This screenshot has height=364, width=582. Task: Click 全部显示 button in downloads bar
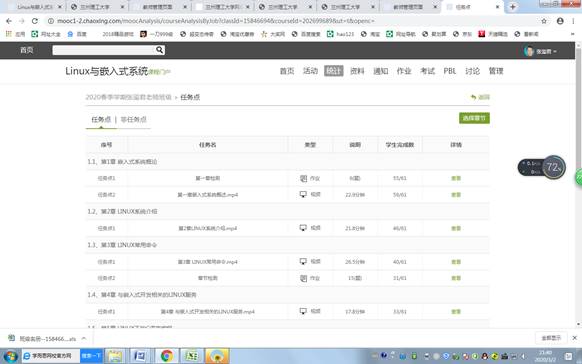click(551, 338)
